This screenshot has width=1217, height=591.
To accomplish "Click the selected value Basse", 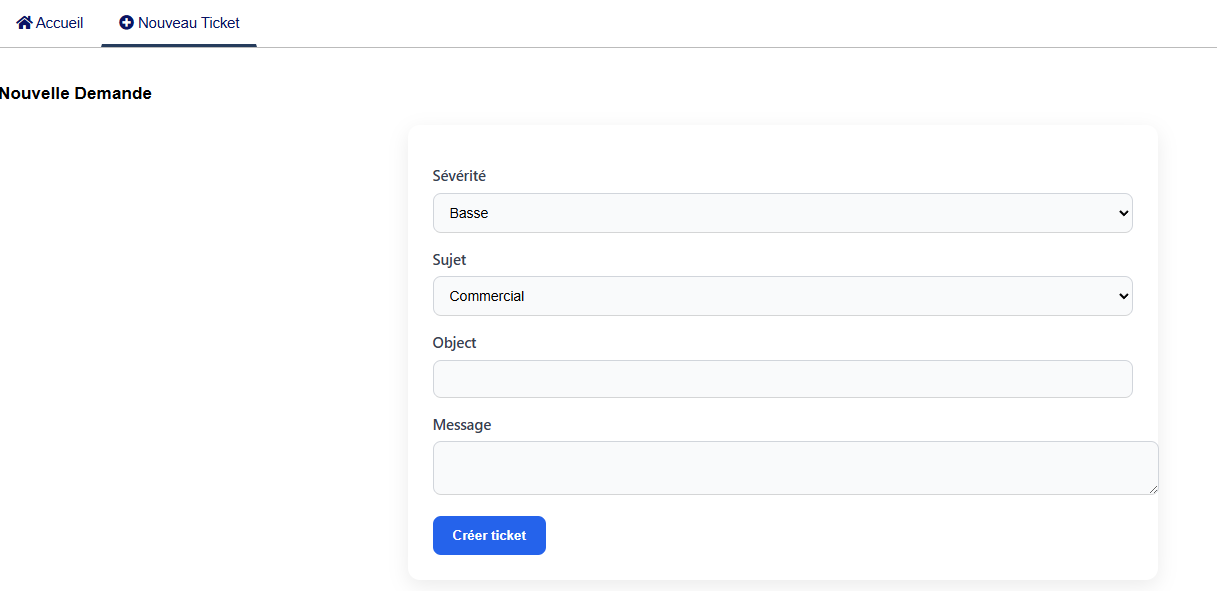I will pyautogui.click(x=469, y=213).
